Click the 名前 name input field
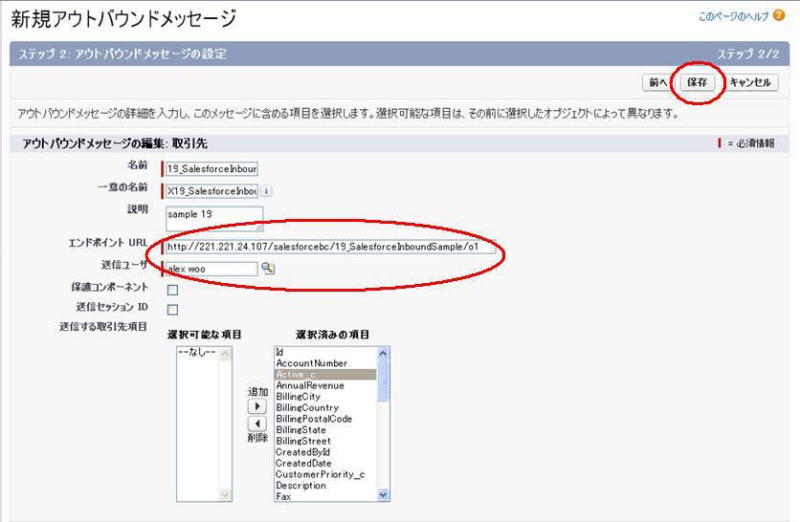This screenshot has height=522, width=800. [211, 169]
